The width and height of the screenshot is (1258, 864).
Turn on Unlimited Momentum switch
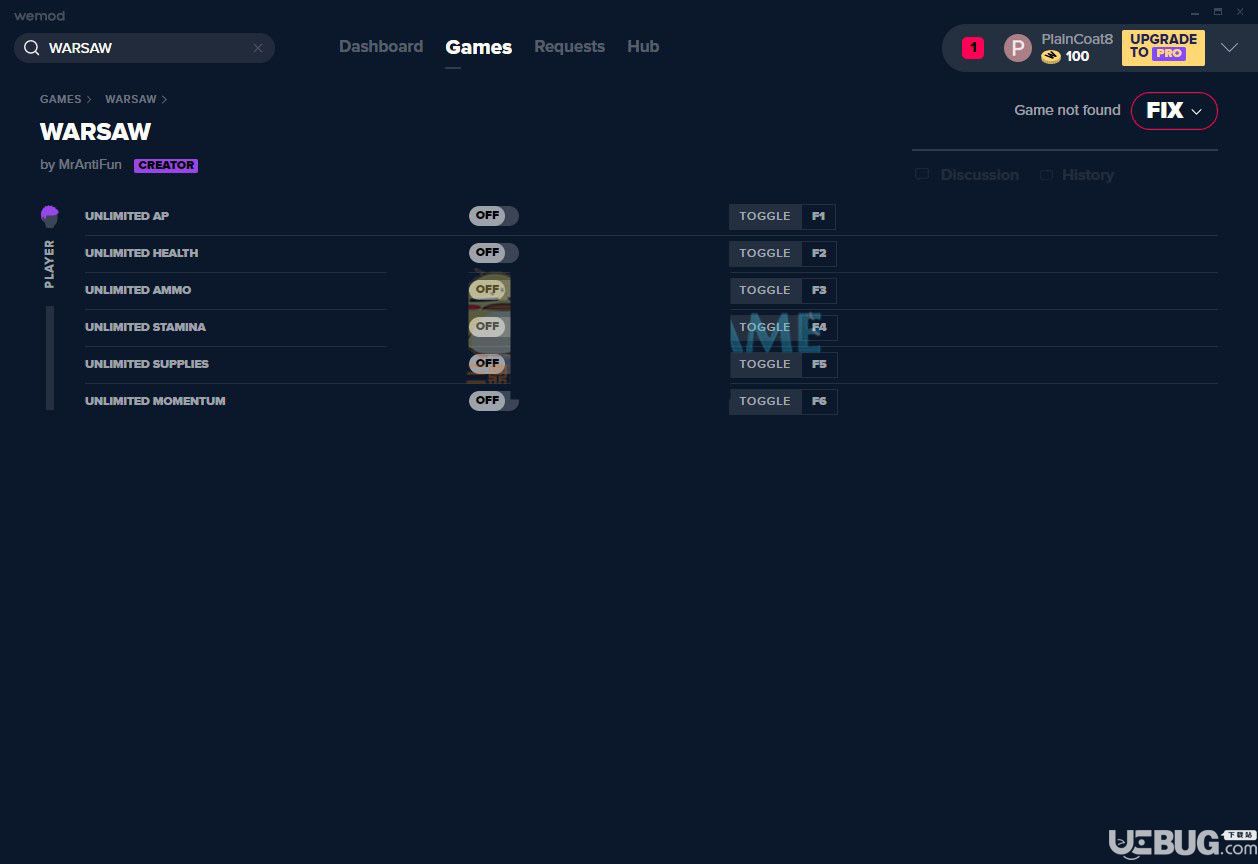[x=494, y=401]
